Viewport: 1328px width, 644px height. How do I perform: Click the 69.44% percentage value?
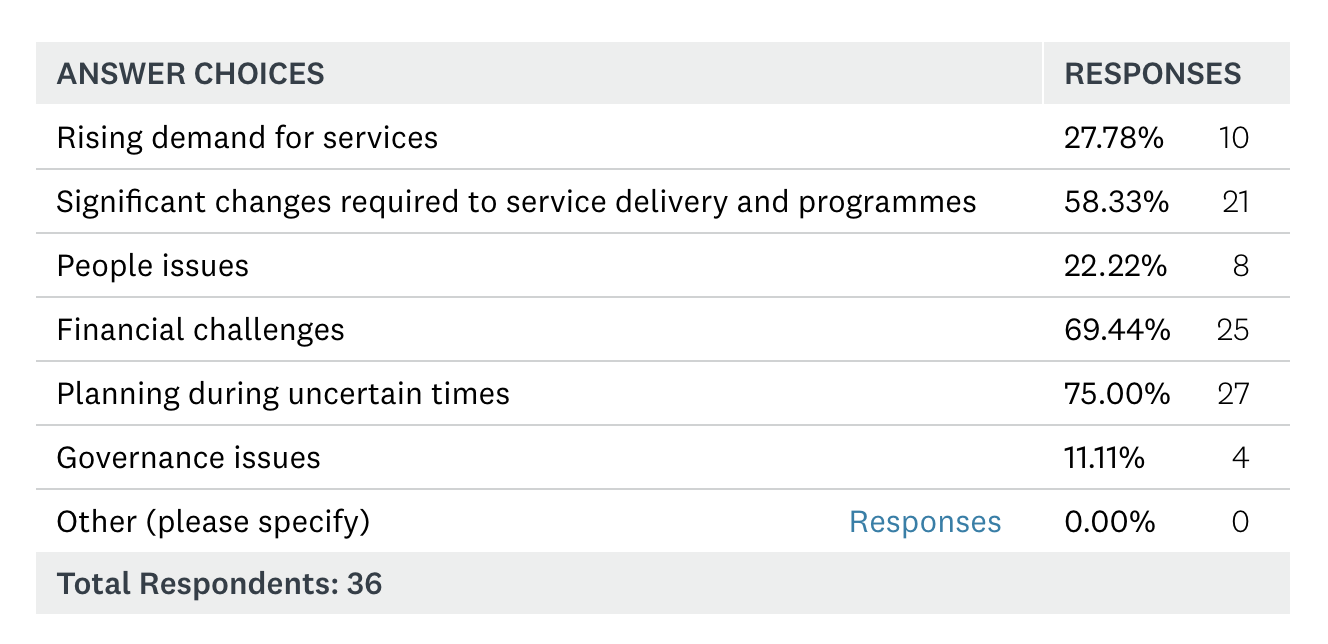[1118, 329]
